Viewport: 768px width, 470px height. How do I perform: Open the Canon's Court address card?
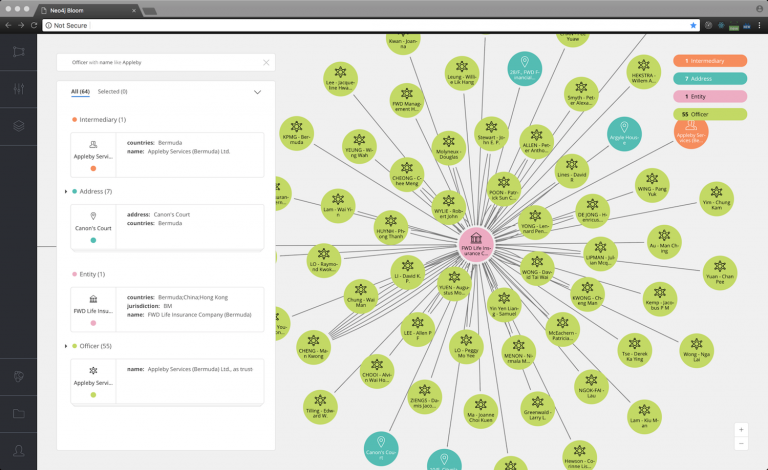(x=167, y=227)
